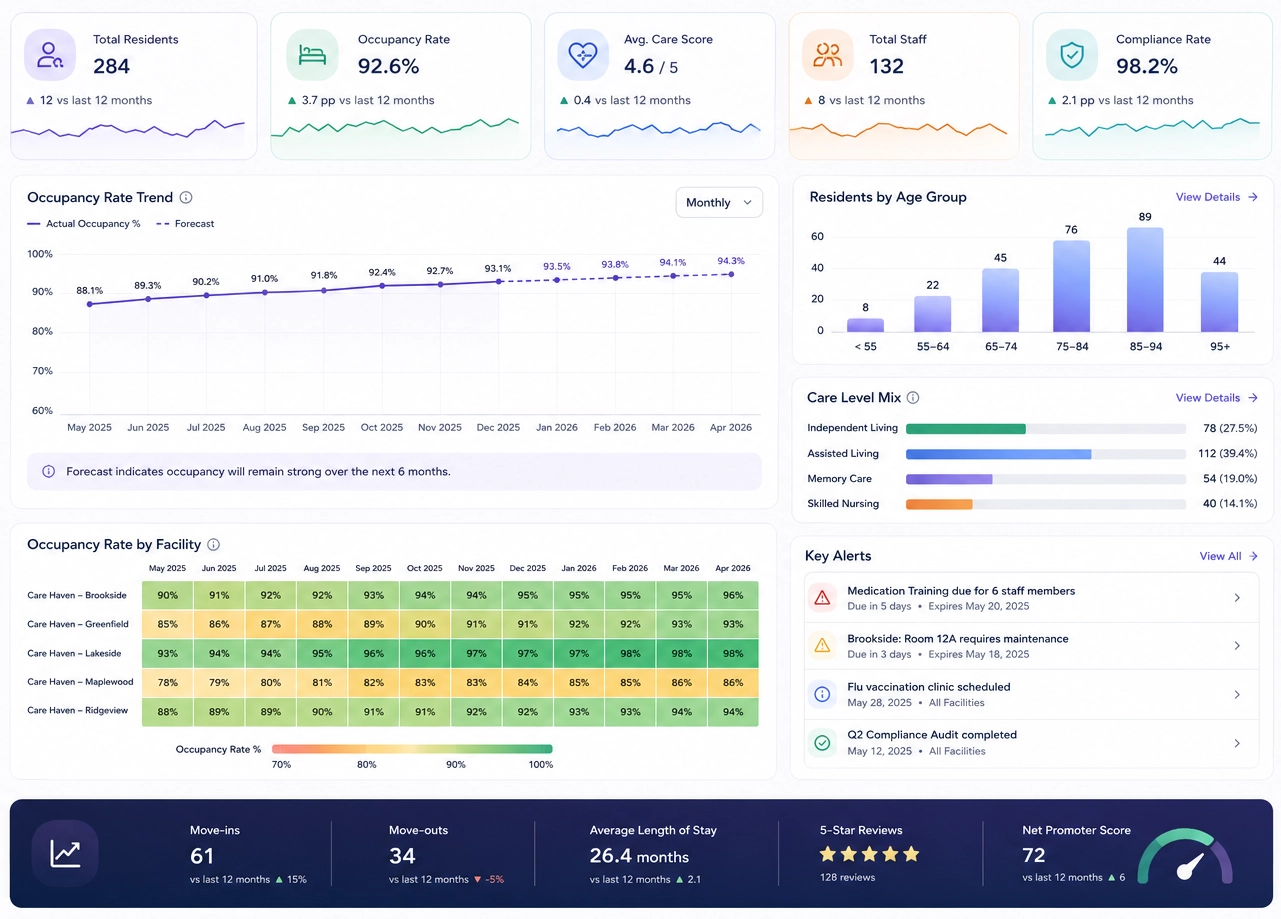Click Total Staff sparkline chart

click(x=898, y=129)
